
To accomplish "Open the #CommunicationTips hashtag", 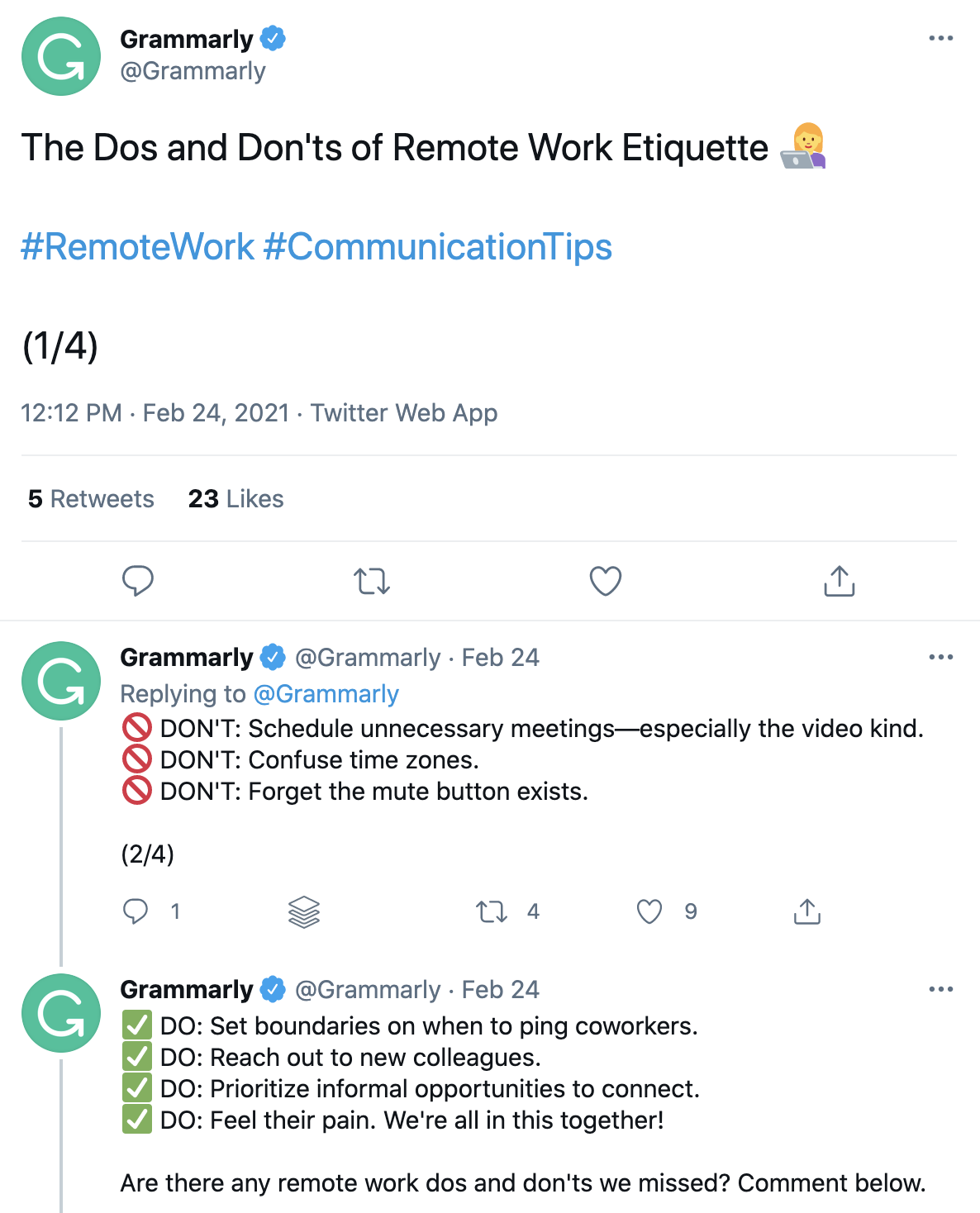I will tap(437, 247).
